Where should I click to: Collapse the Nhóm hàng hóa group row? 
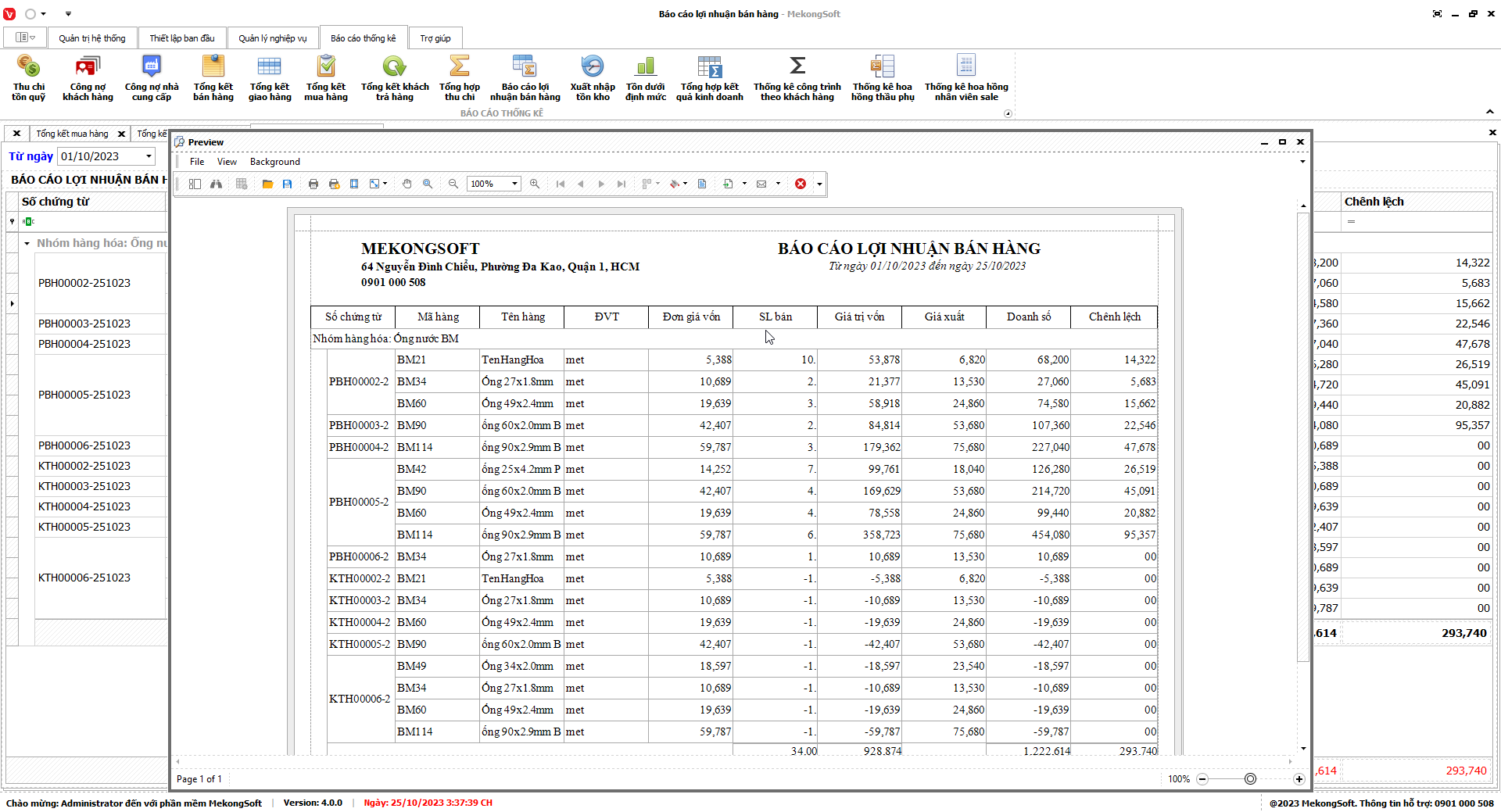(27, 244)
